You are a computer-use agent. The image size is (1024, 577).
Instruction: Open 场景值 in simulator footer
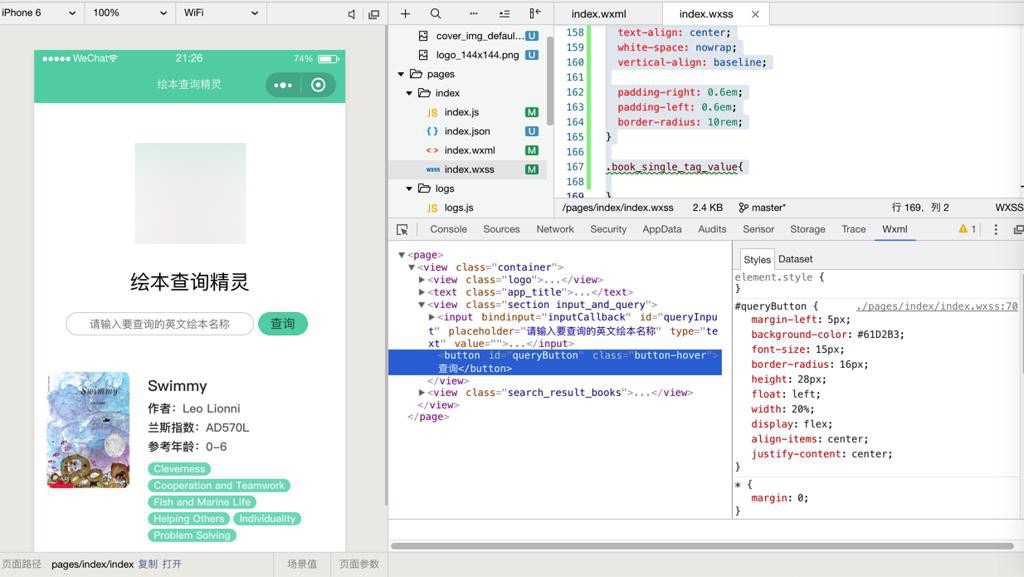[x=302, y=564]
